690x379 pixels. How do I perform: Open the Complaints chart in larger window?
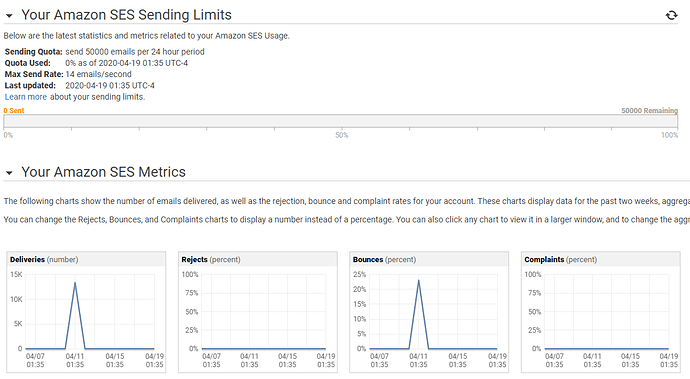pos(601,312)
